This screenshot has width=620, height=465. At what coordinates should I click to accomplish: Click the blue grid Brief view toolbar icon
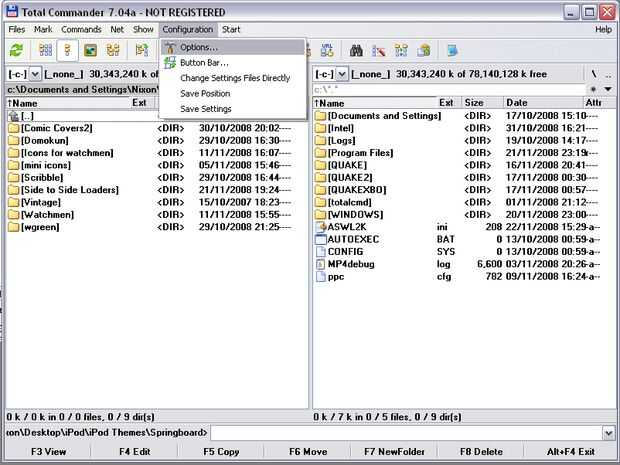(x=45, y=50)
